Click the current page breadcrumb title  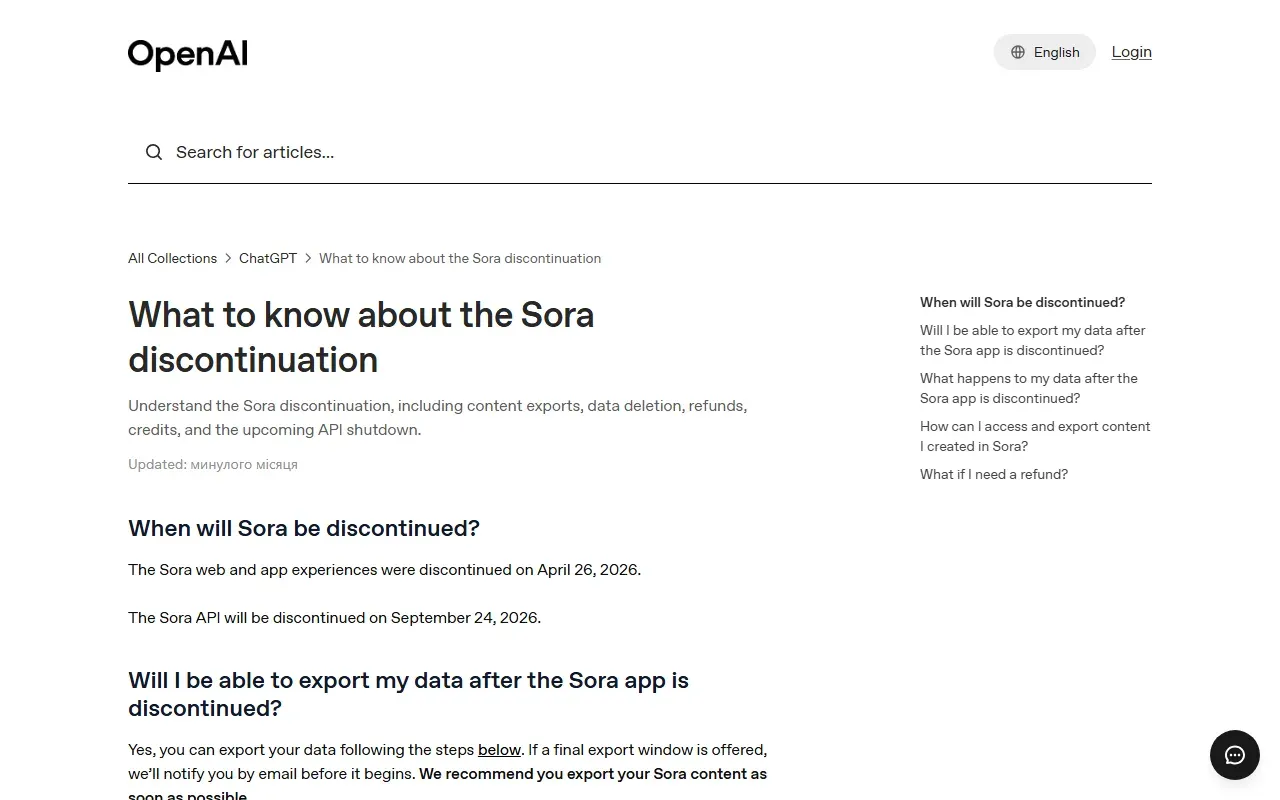click(460, 258)
